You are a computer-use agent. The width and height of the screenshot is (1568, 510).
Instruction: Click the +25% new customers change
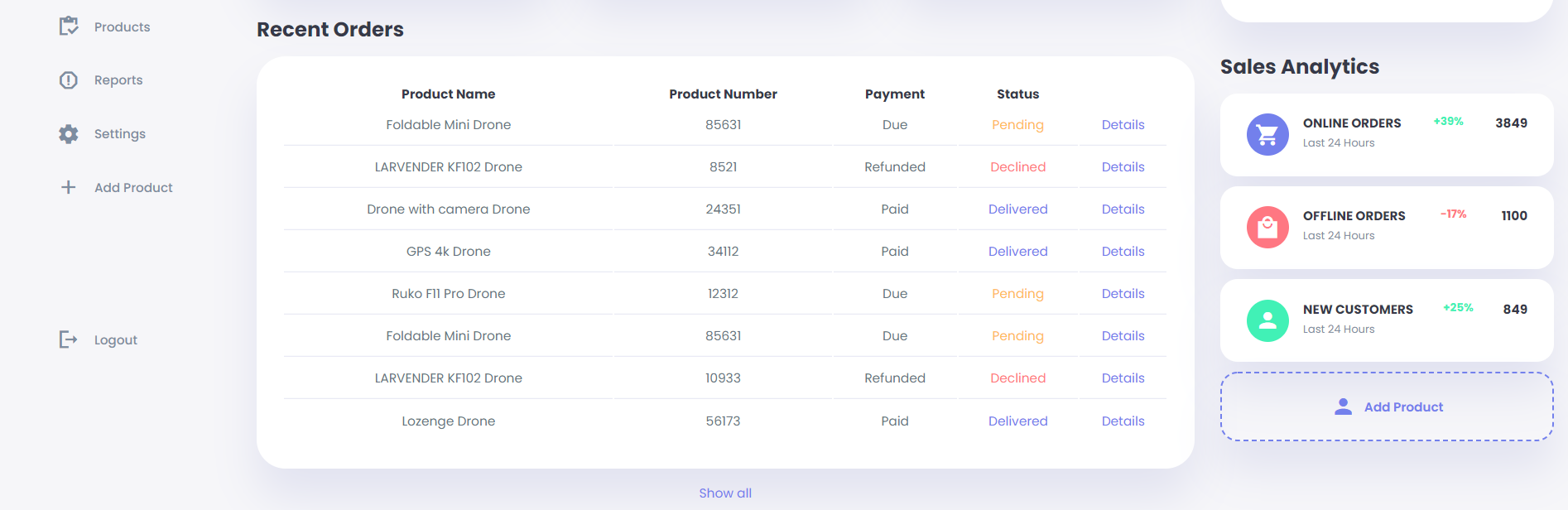(1458, 308)
